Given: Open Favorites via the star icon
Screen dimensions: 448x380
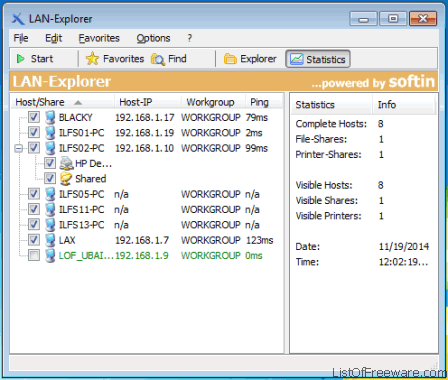Looking at the screenshot, I should [92, 59].
